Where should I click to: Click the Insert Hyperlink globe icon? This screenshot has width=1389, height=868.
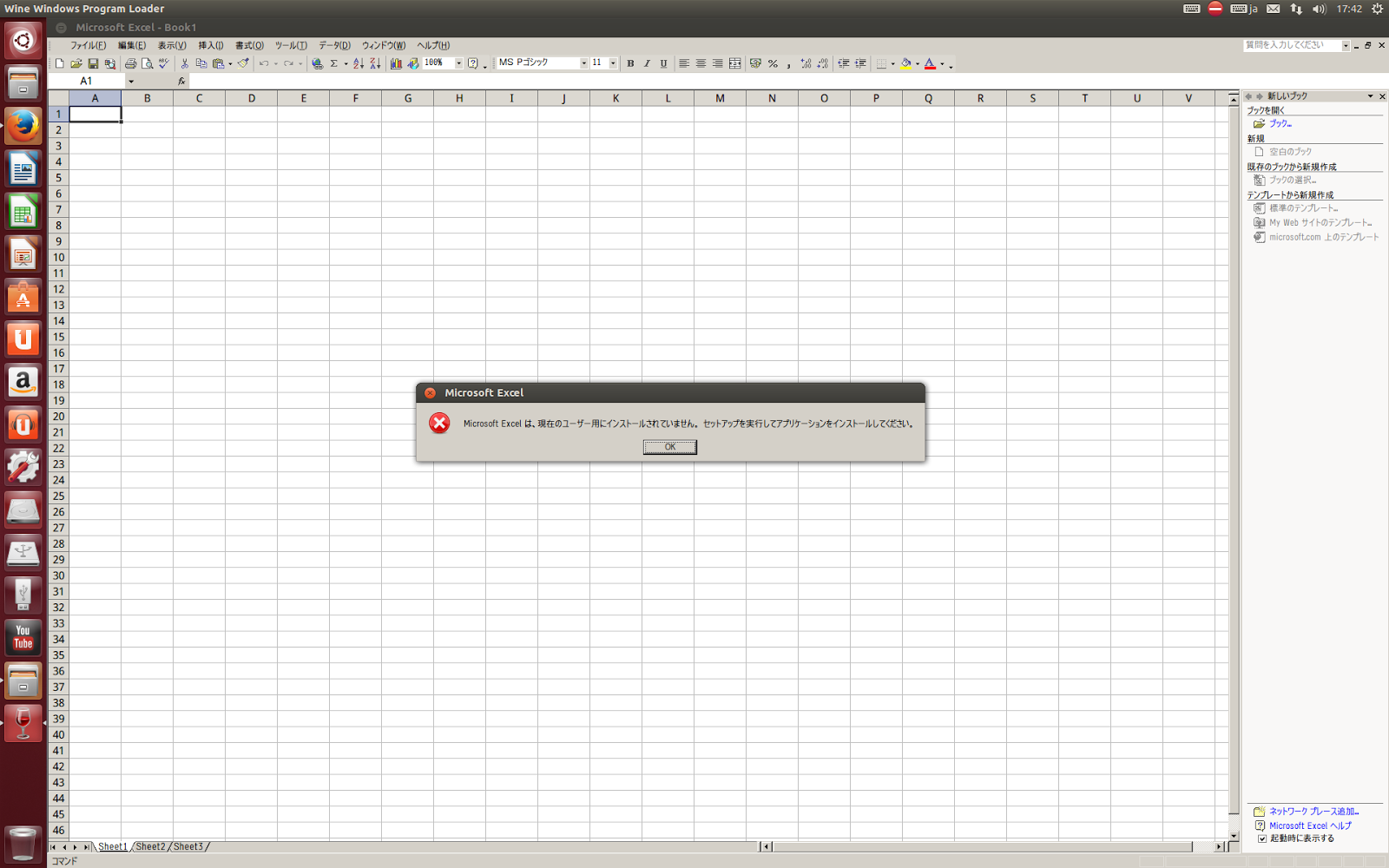pyautogui.click(x=318, y=63)
